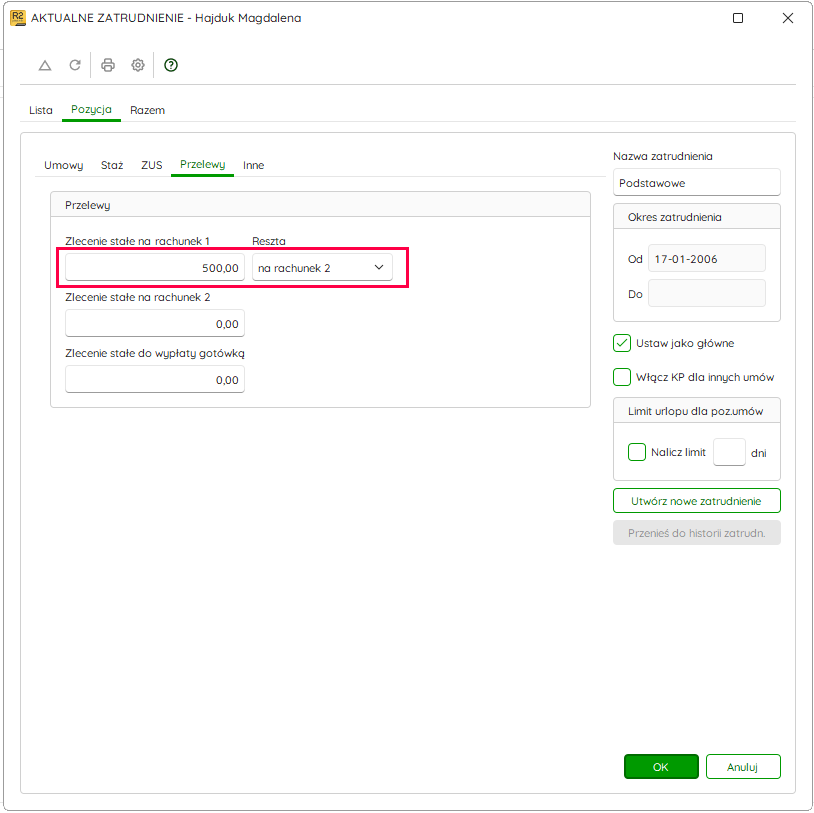
Task: Click the Utwórz nowe zatrudnienie button
Action: tap(697, 501)
